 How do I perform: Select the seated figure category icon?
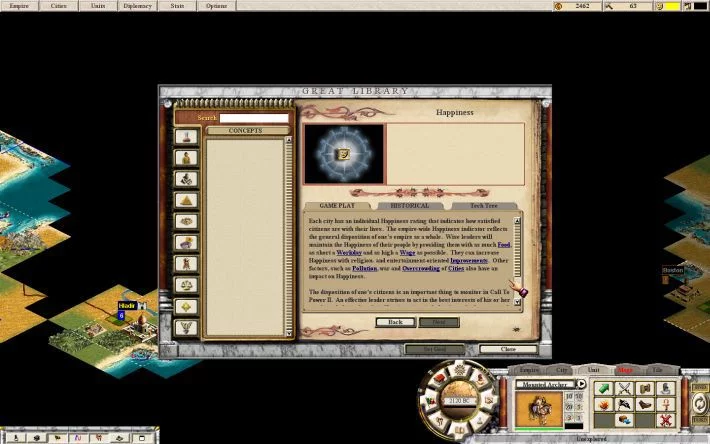pyautogui.click(x=186, y=158)
